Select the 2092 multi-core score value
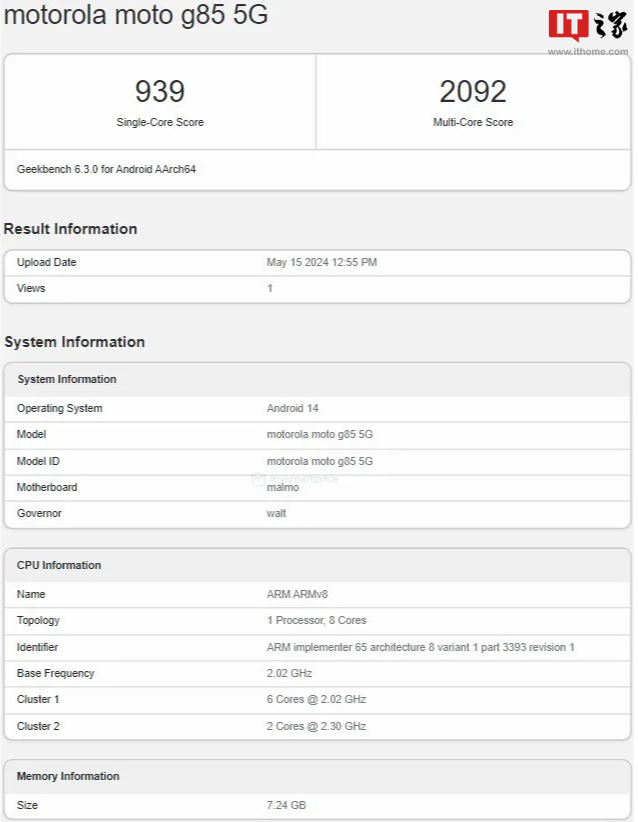 tap(473, 92)
